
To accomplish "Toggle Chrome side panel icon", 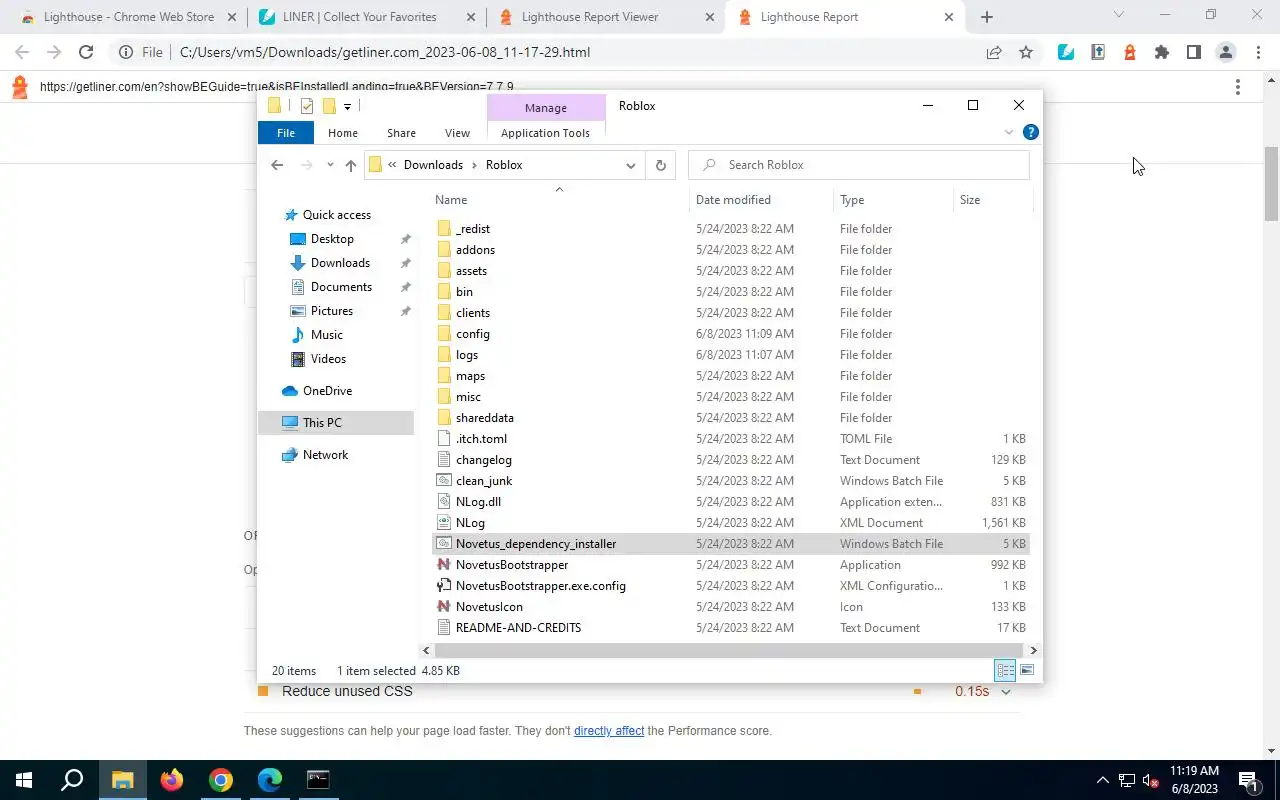I will (x=1194, y=52).
